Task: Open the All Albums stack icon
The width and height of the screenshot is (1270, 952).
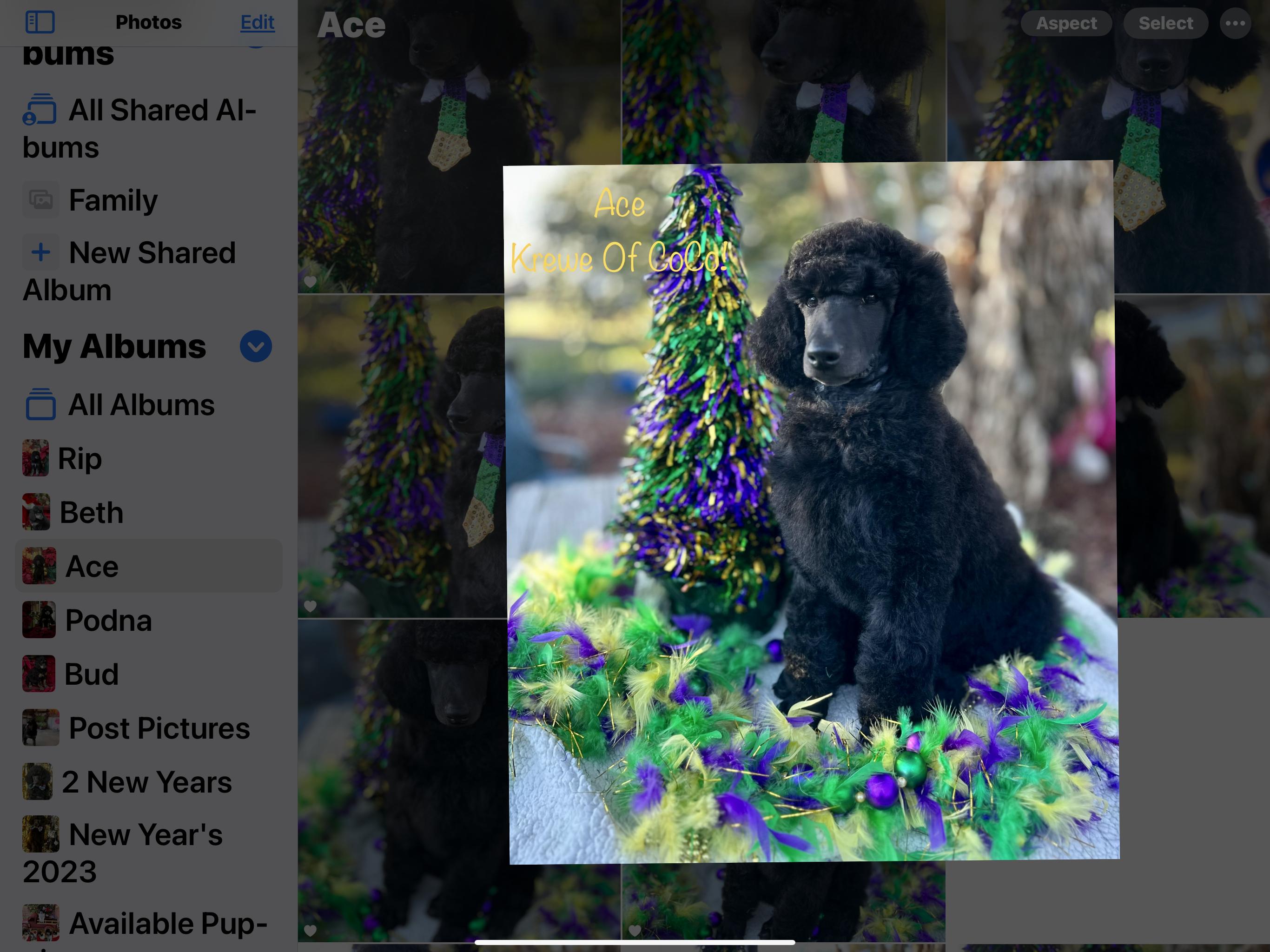Action: 40,405
